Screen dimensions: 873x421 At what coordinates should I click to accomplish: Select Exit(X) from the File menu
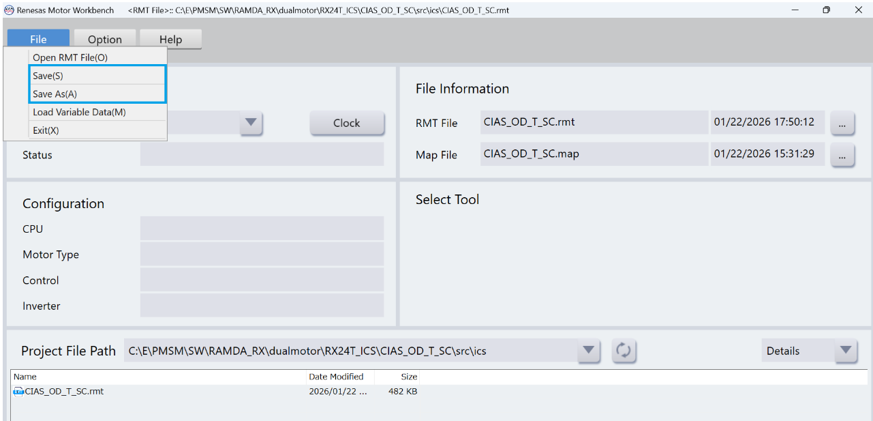pyautogui.click(x=97, y=130)
